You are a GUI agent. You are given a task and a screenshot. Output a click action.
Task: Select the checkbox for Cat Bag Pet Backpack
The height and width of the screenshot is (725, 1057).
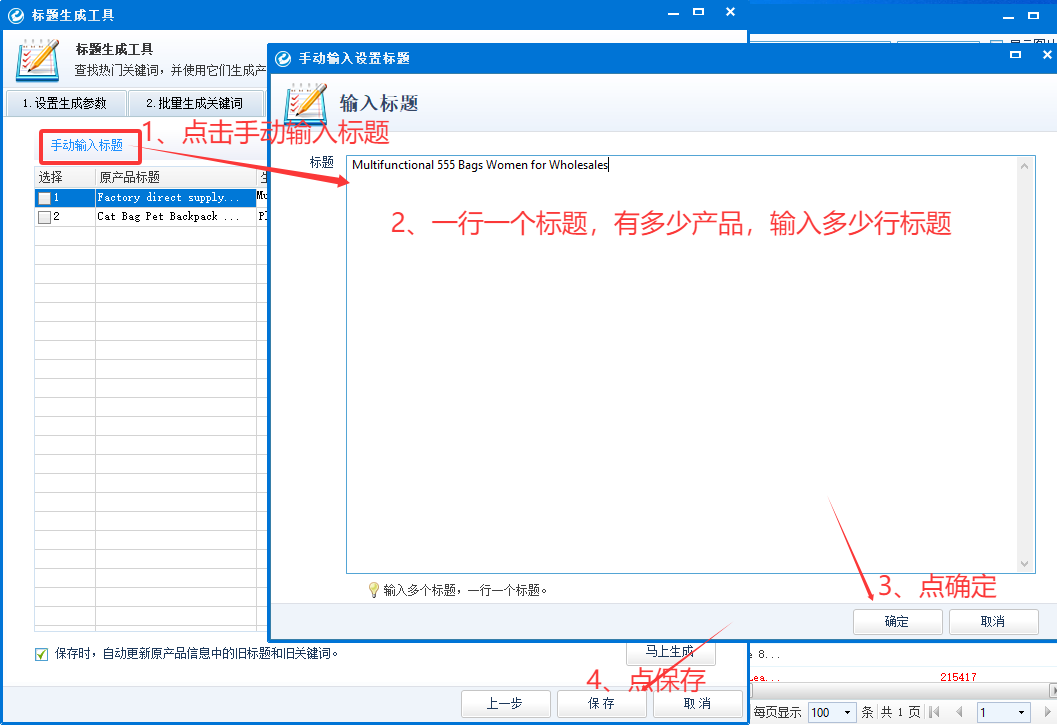point(44,217)
